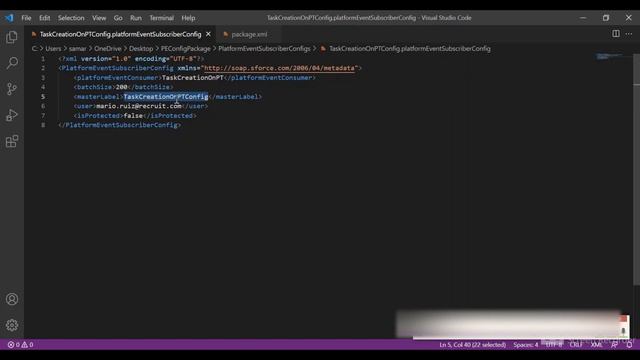The height and width of the screenshot is (360, 640).
Task: Change line endings via CRLF
Action: tap(576, 345)
